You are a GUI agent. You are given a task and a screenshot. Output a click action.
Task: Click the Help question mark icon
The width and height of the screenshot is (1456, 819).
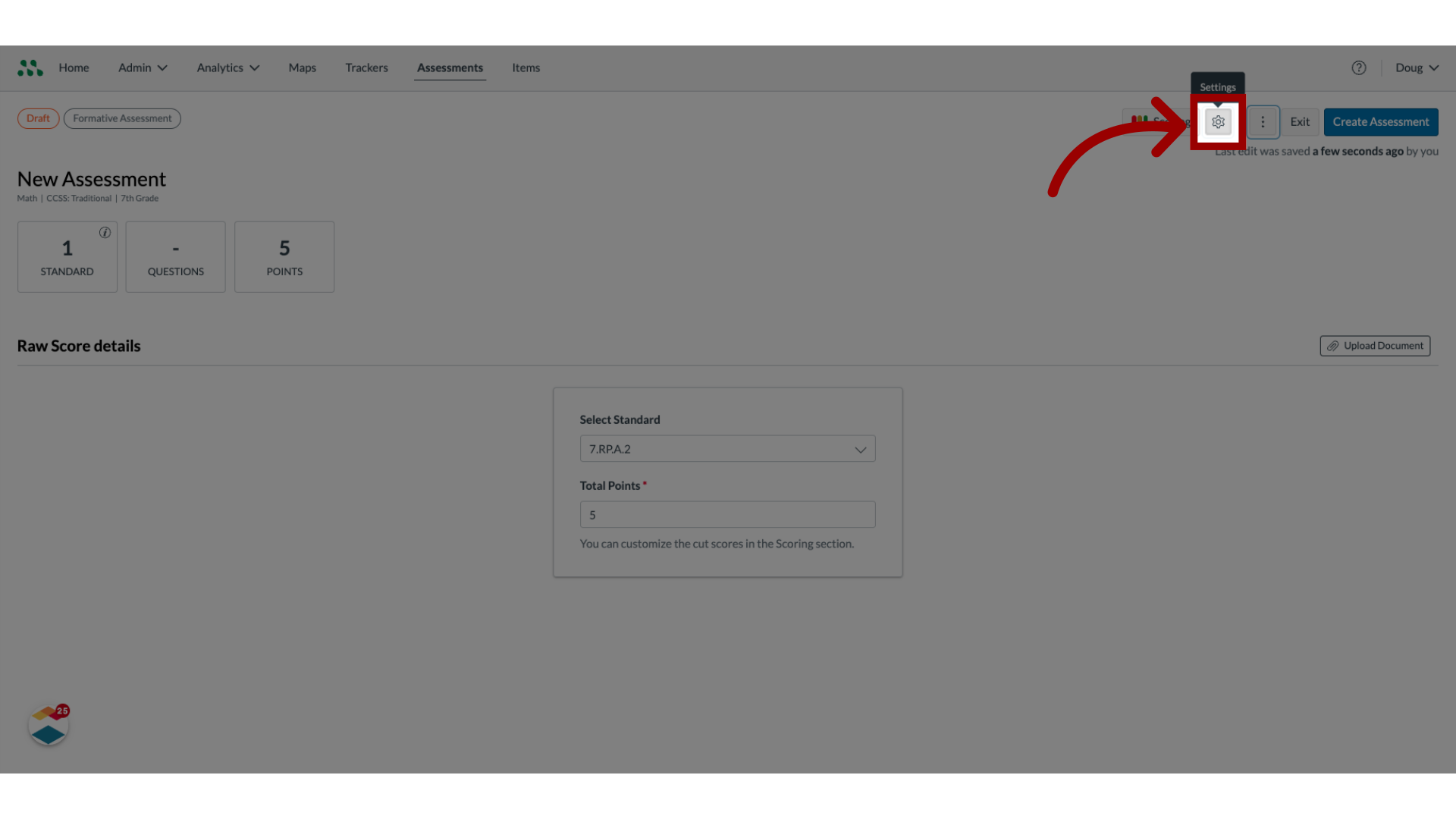(x=1359, y=68)
